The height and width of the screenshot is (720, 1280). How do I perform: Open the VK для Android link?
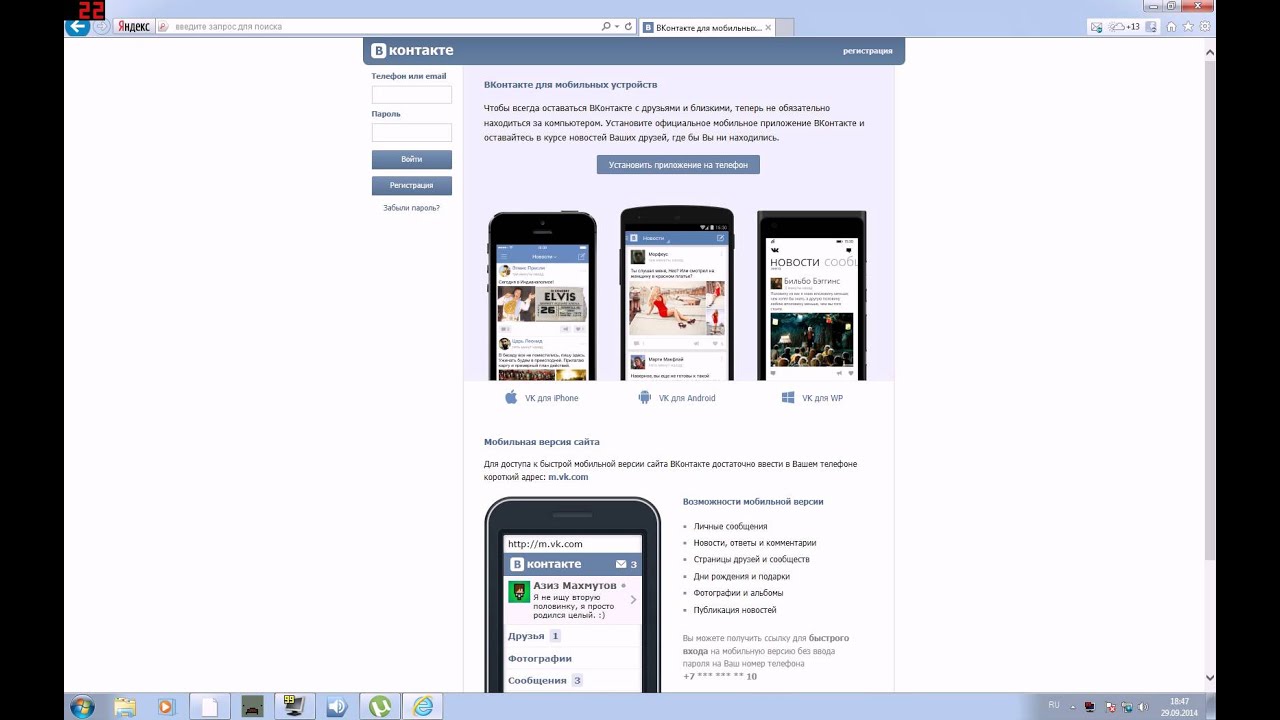tap(687, 398)
